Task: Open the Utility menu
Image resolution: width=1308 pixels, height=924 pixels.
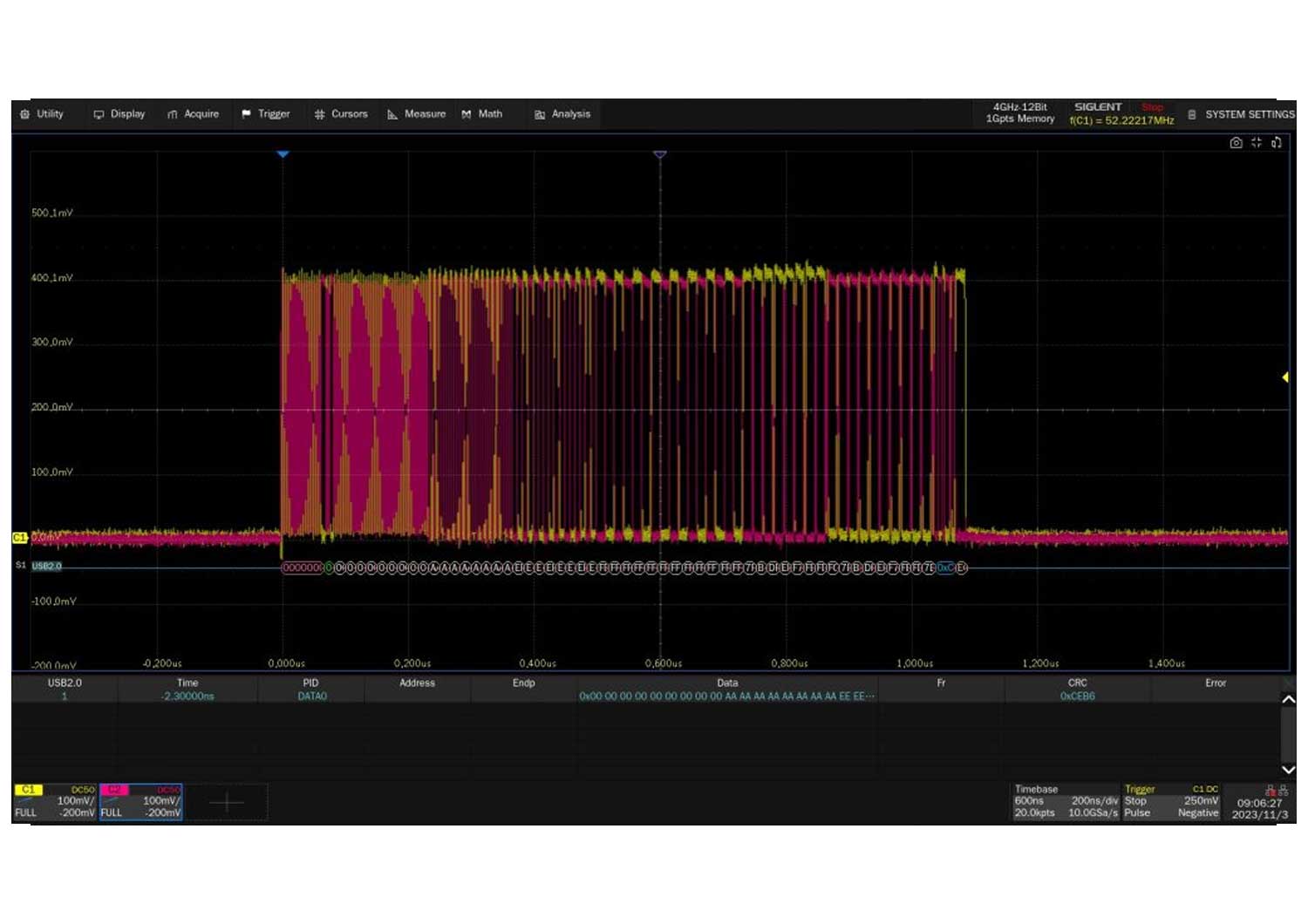Action: tap(42, 114)
